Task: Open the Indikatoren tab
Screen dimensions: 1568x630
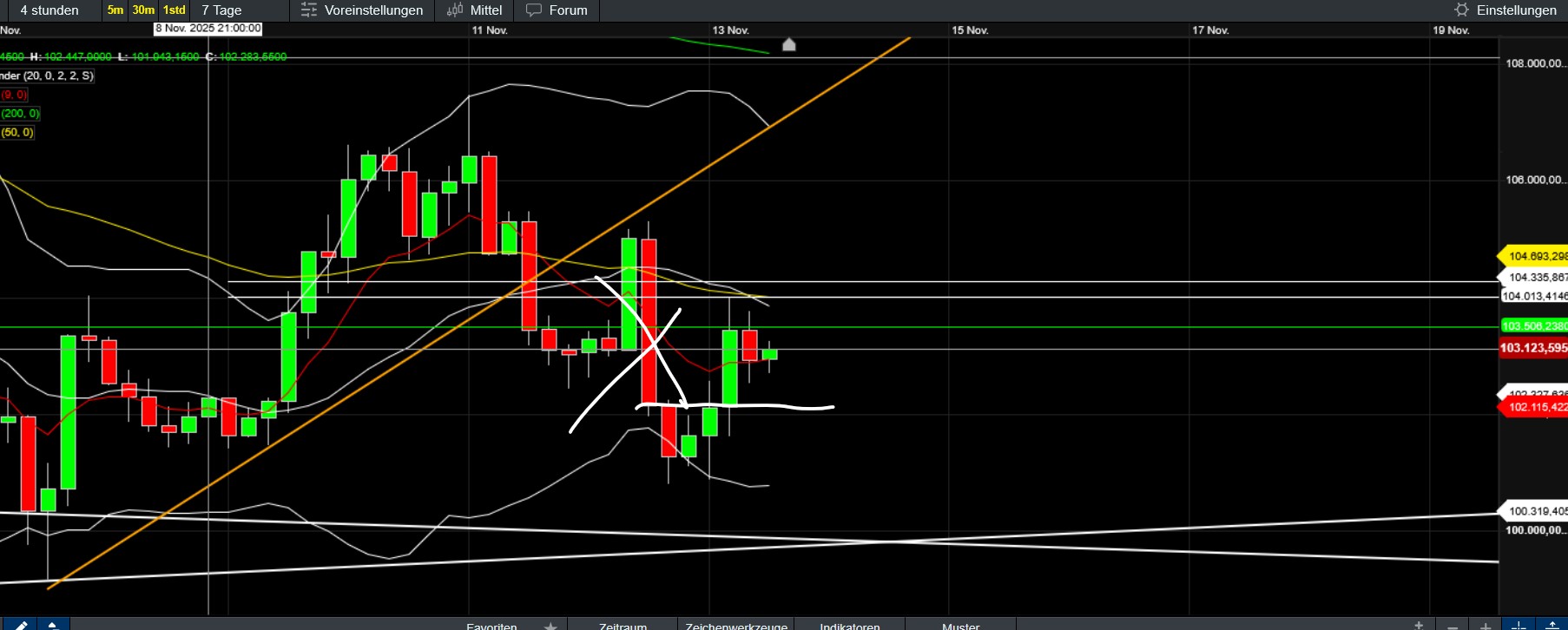Action: (x=849, y=625)
